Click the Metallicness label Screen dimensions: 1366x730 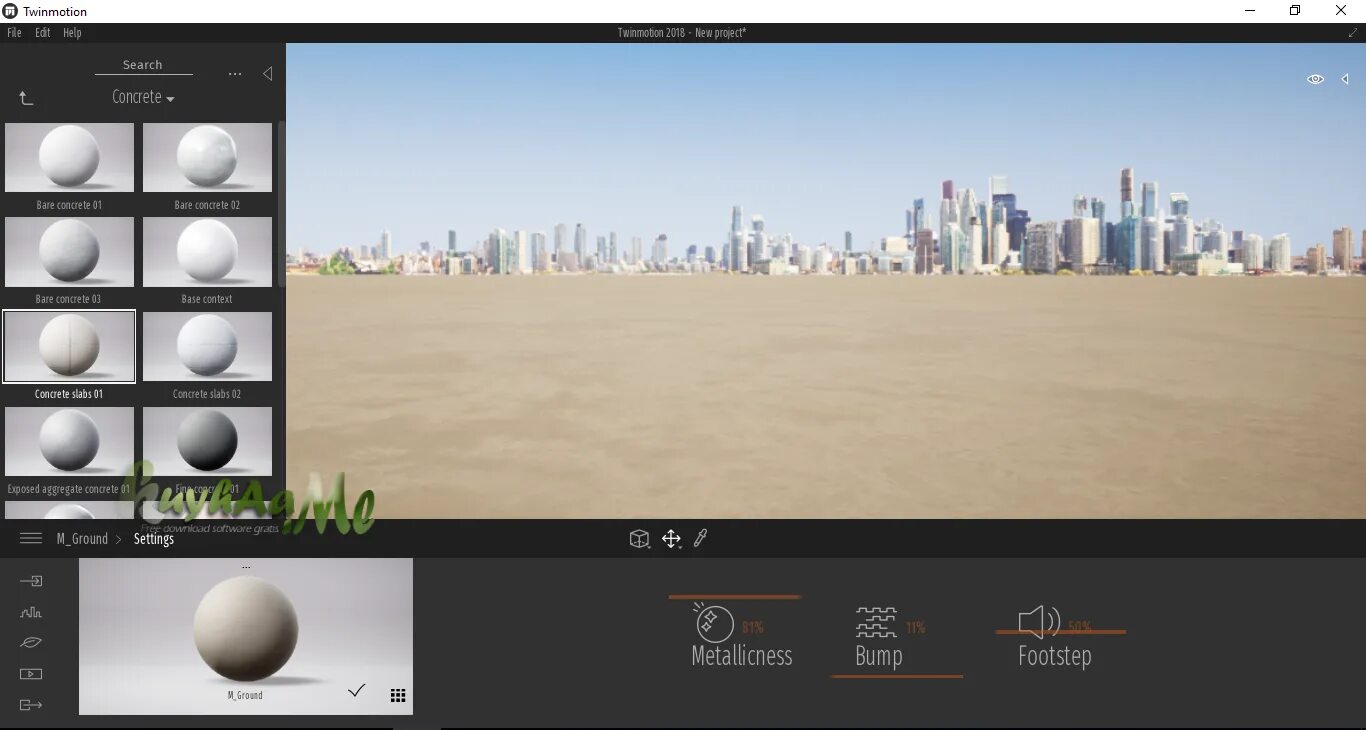click(x=742, y=656)
